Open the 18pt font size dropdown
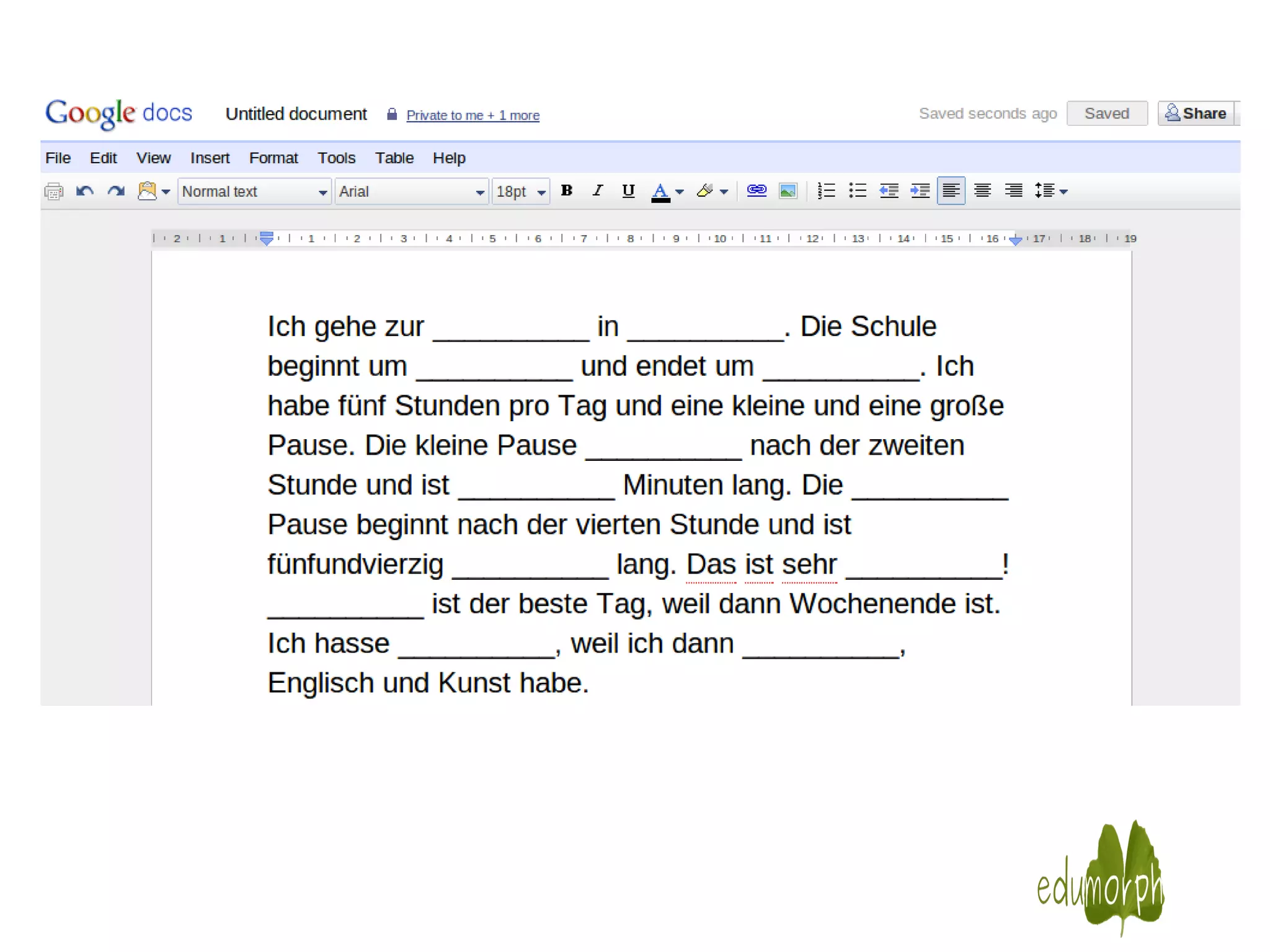The image size is (1270, 952). coord(521,192)
